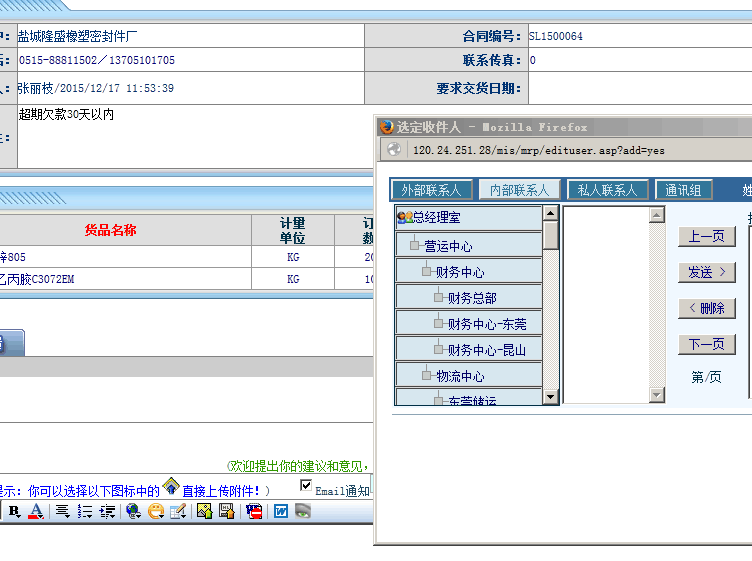Click the insert hyperlink globe icon
The image size is (752, 561).
tap(133, 511)
